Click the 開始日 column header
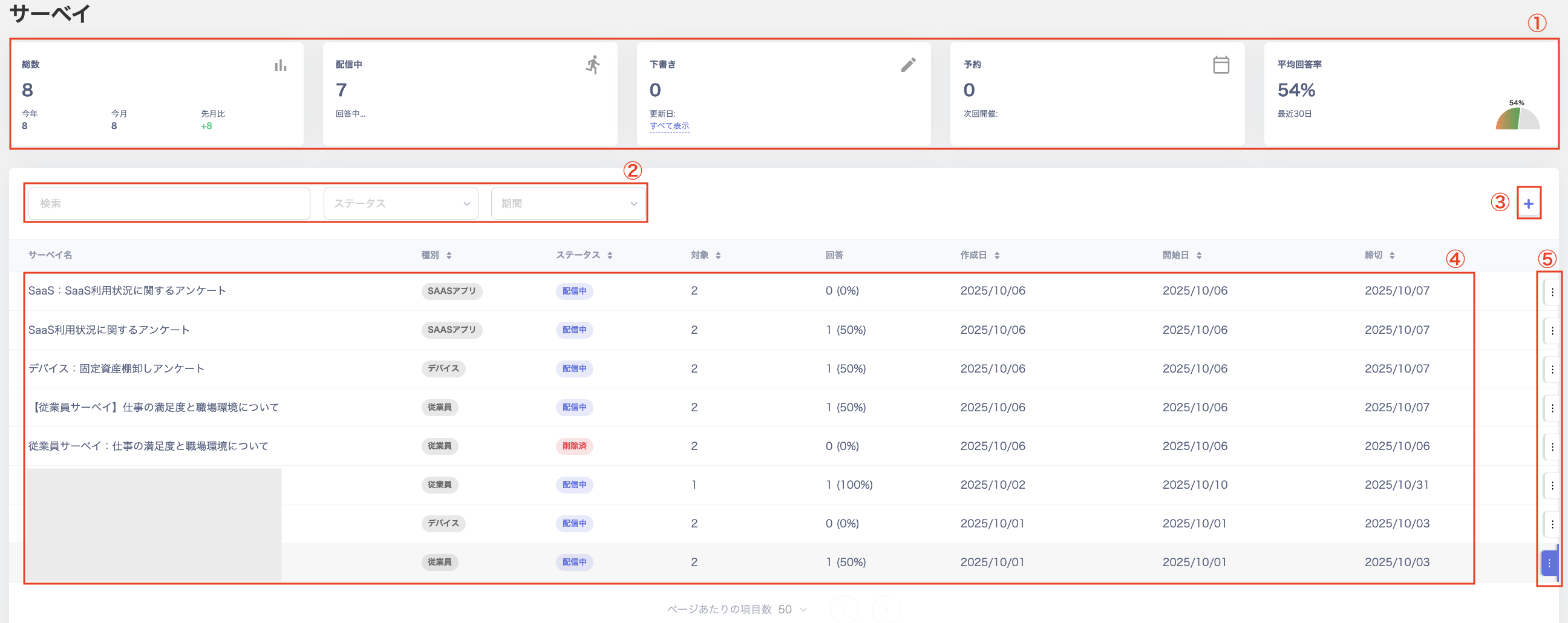 [1181, 255]
